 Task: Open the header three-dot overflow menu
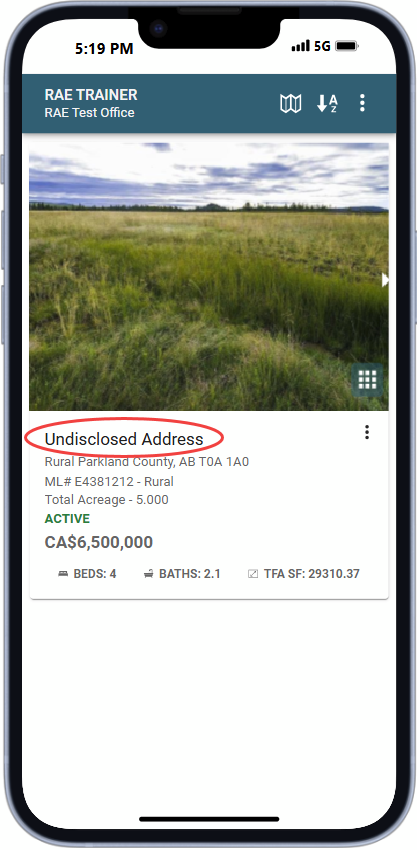pyautogui.click(x=362, y=103)
